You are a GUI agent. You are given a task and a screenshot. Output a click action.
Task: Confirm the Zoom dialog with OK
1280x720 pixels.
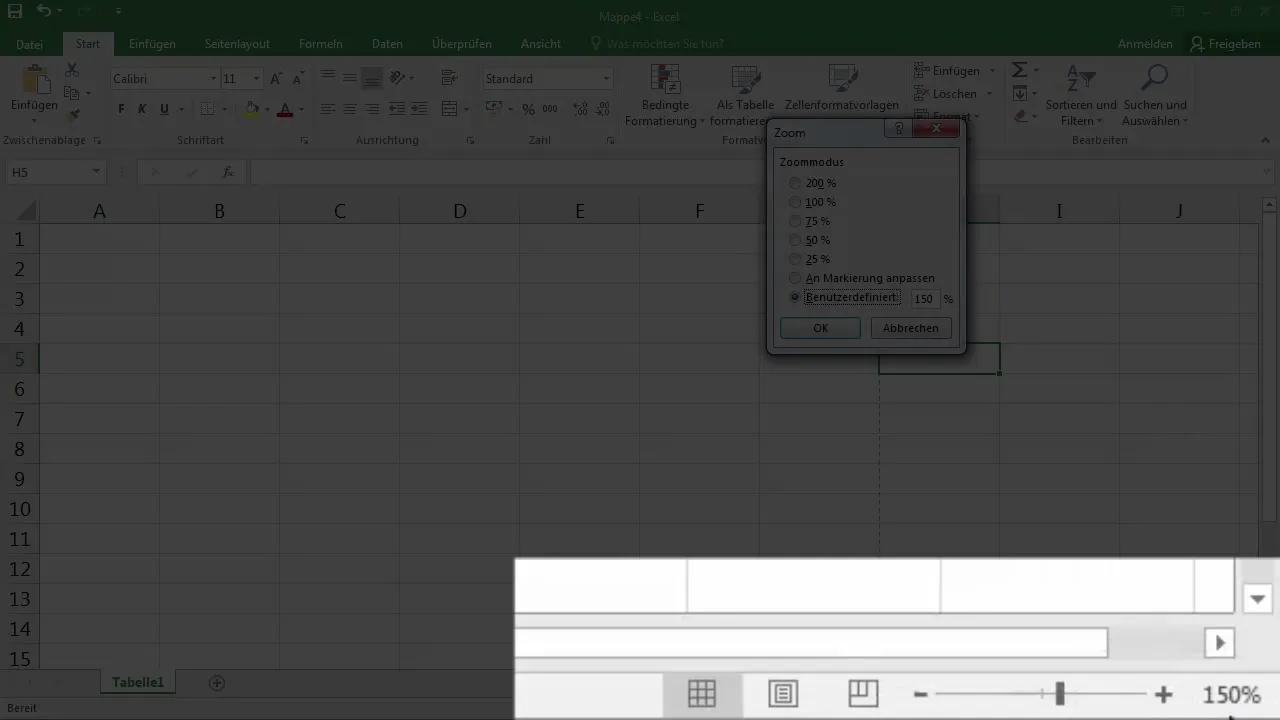pyautogui.click(x=820, y=328)
